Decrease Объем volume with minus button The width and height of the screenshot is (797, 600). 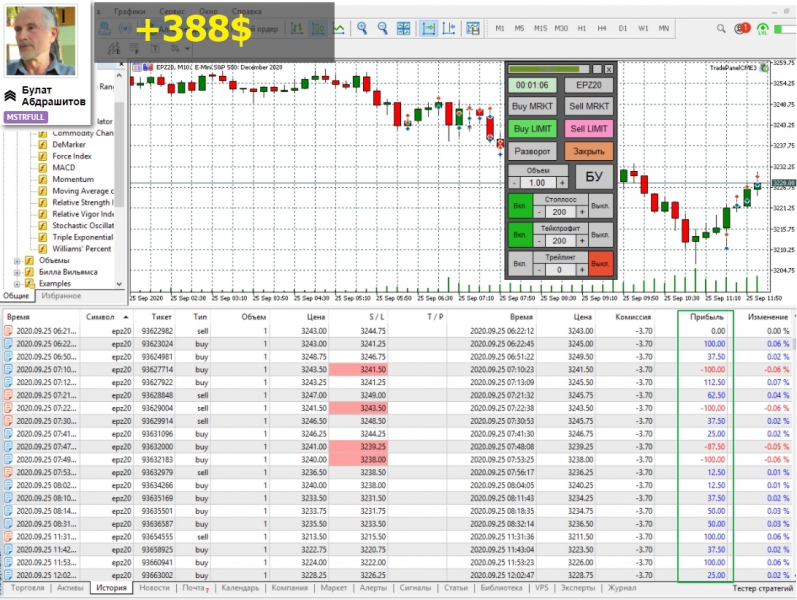coord(514,183)
